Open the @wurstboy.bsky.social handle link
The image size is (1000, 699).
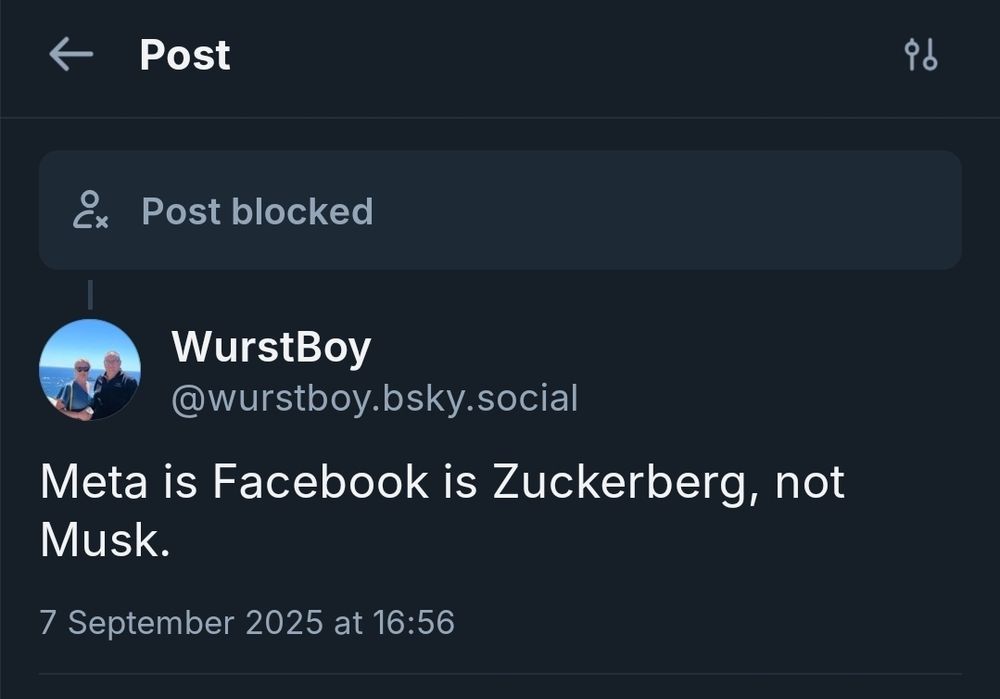pyautogui.click(x=374, y=398)
